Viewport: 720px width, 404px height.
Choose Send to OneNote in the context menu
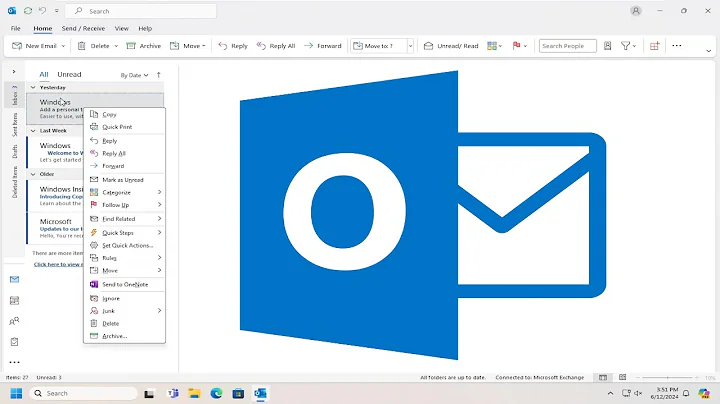point(124,285)
